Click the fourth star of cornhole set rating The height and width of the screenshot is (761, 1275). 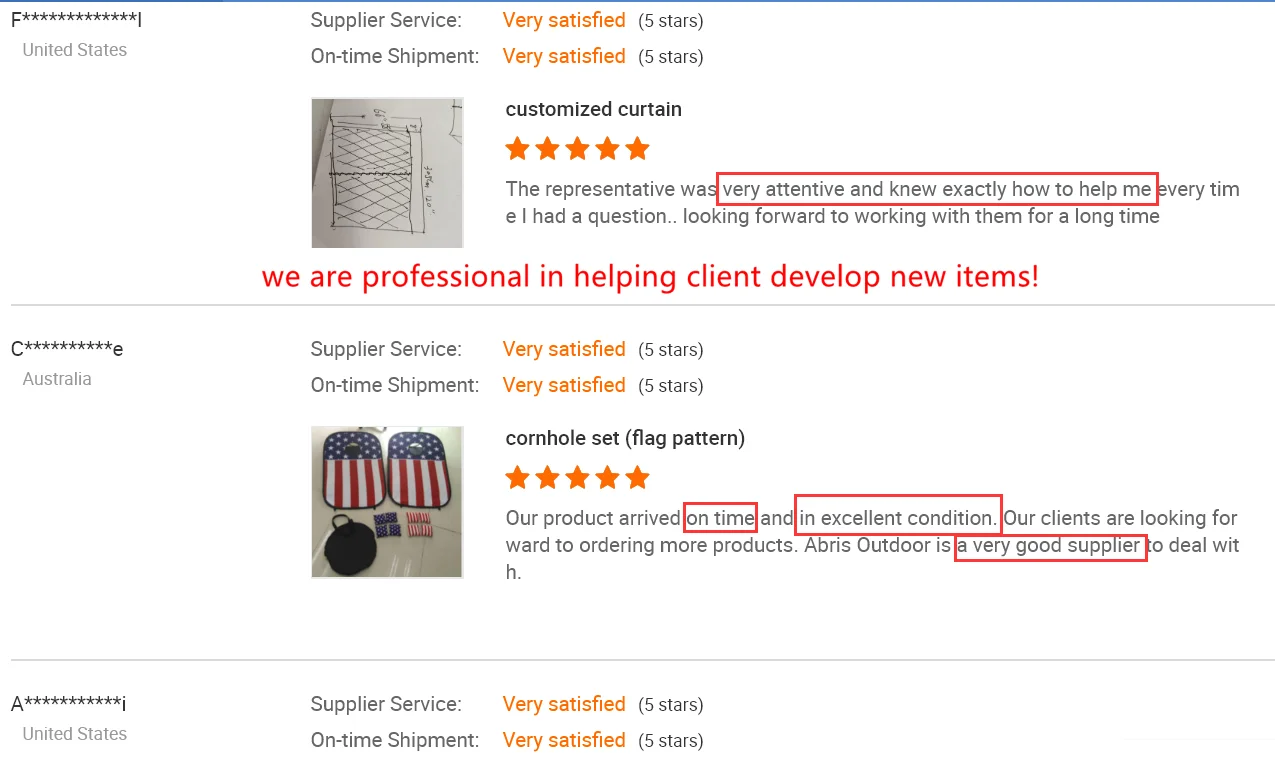pyautogui.click(x=607, y=478)
